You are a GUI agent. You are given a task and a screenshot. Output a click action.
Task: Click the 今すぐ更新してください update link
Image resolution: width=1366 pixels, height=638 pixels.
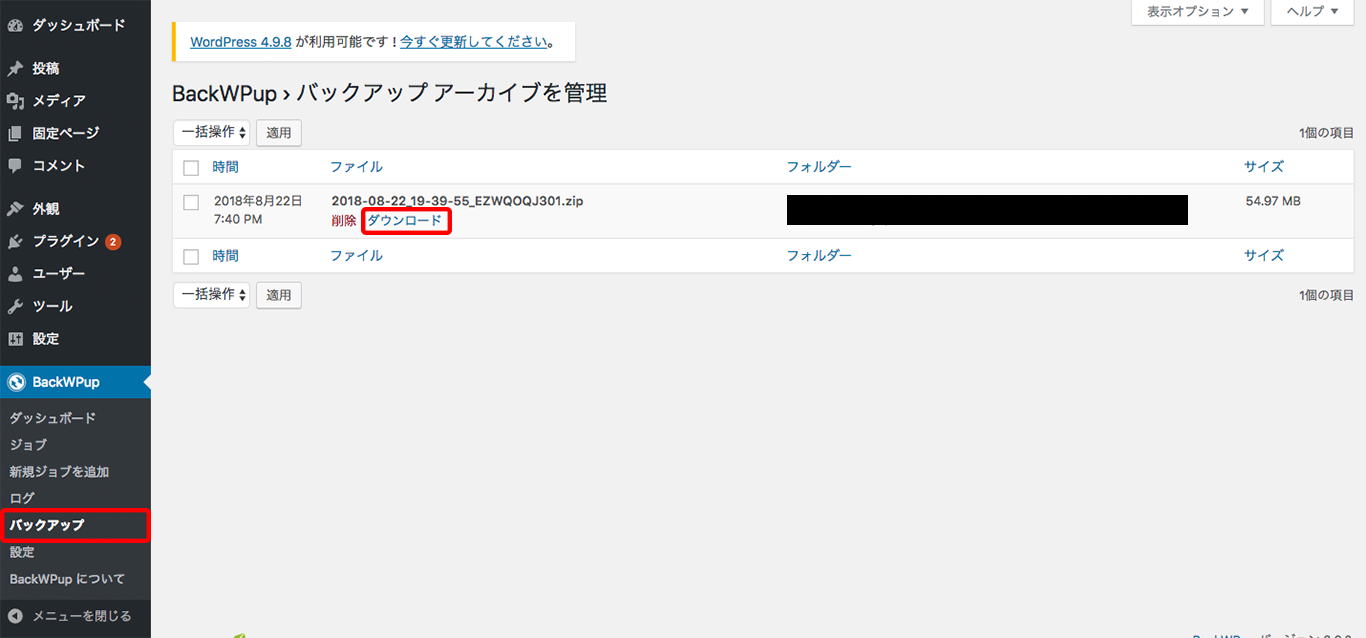coord(474,42)
